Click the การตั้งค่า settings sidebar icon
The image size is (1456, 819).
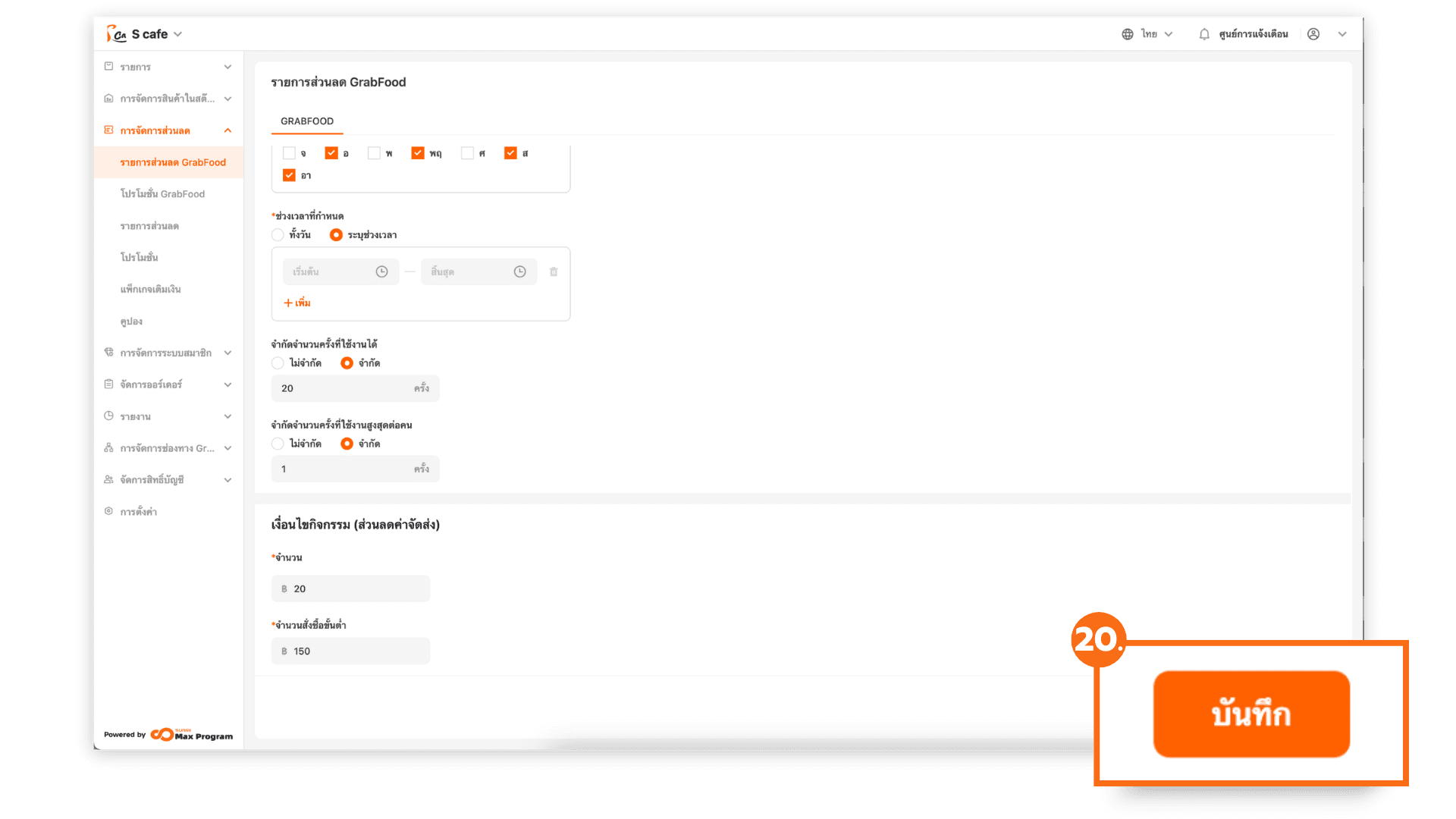click(108, 511)
